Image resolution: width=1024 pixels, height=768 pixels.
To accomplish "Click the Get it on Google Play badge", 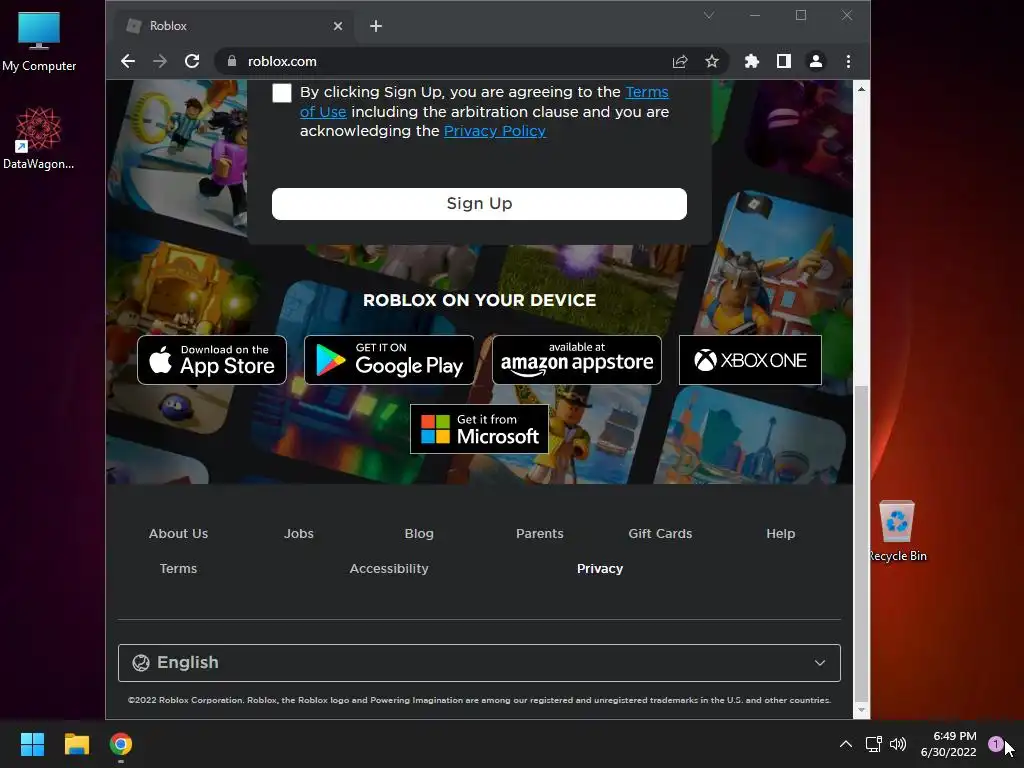I will (x=389, y=360).
